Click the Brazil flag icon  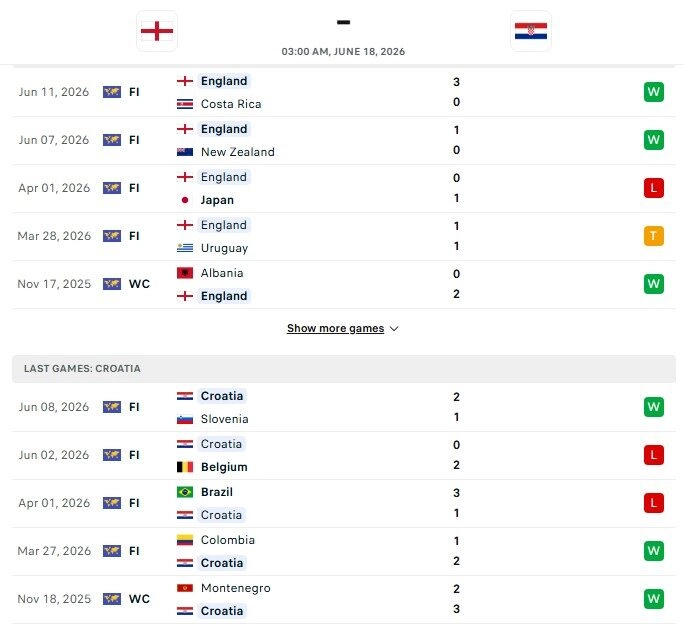click(185, 492)
